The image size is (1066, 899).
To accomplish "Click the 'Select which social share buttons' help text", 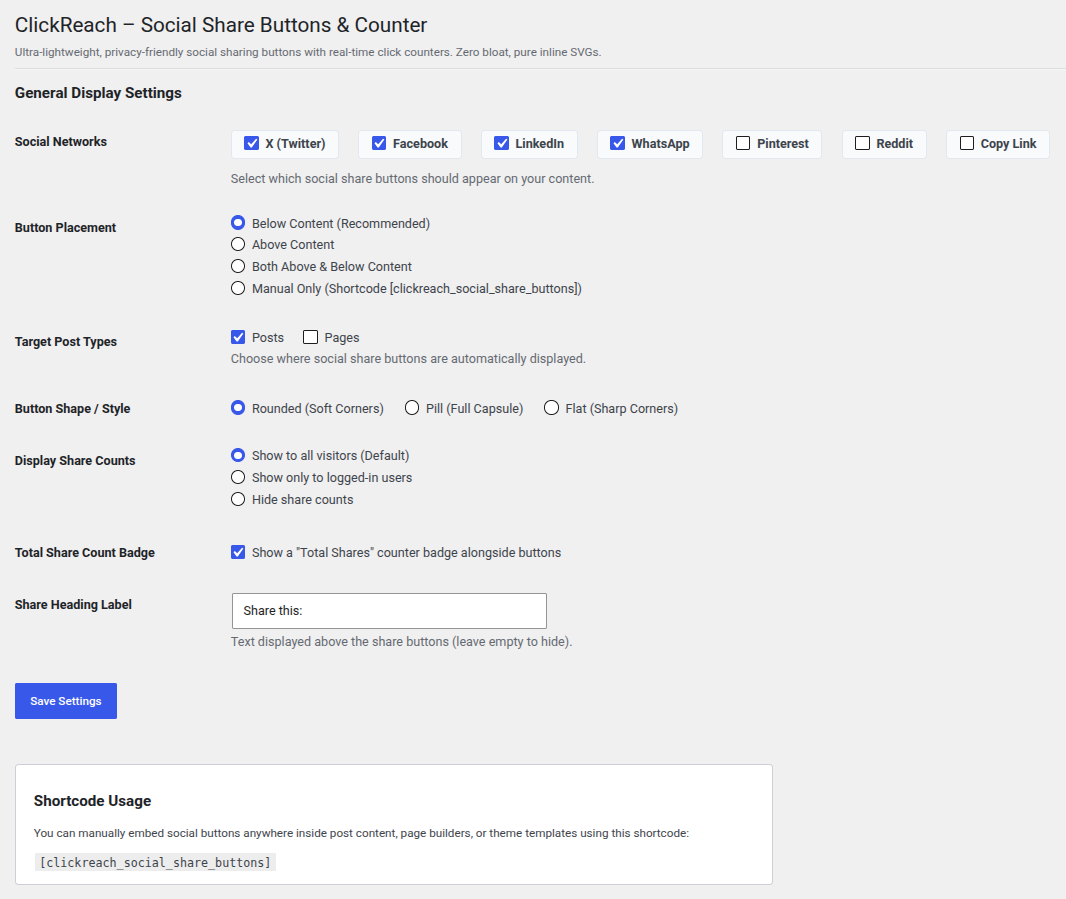I will (412, 179).
